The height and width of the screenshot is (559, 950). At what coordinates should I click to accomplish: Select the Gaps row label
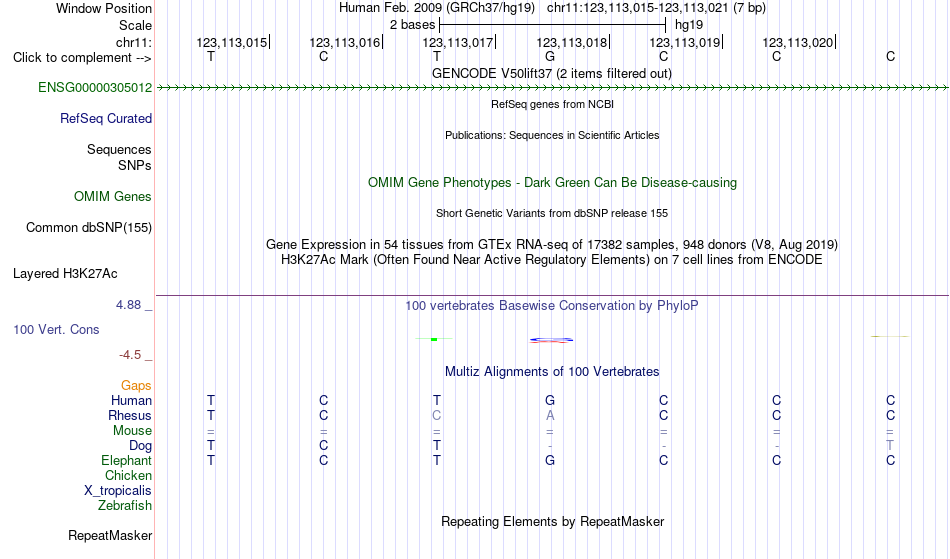click(136, 386)
